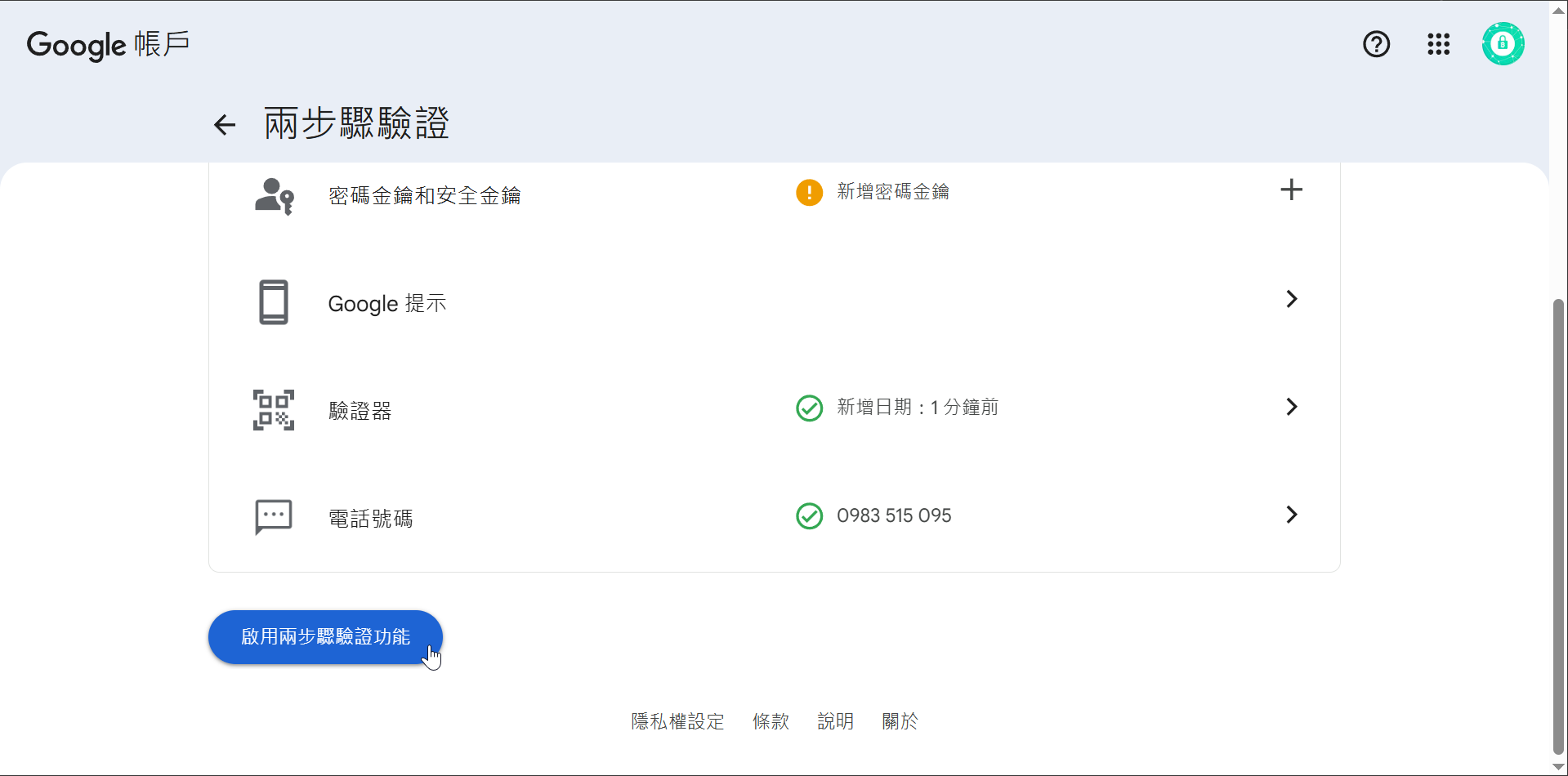Screen dimensions: 1568x776
Task: Open 說明 footer link
Action: point(835,721)
